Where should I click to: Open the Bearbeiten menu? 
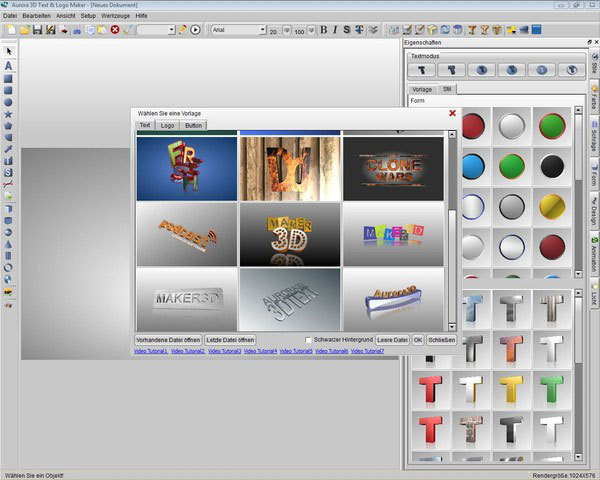click(x=36, y=16)
